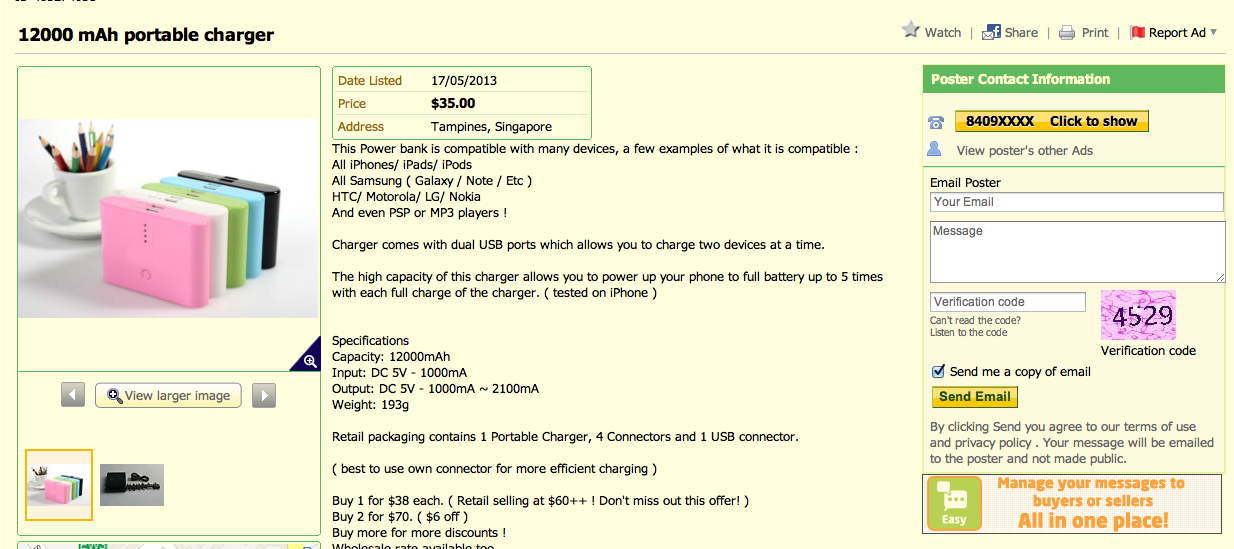This screenshot has height=549, width=1234.
Task: Click the printer icon beside Print
Action: 1067,32
